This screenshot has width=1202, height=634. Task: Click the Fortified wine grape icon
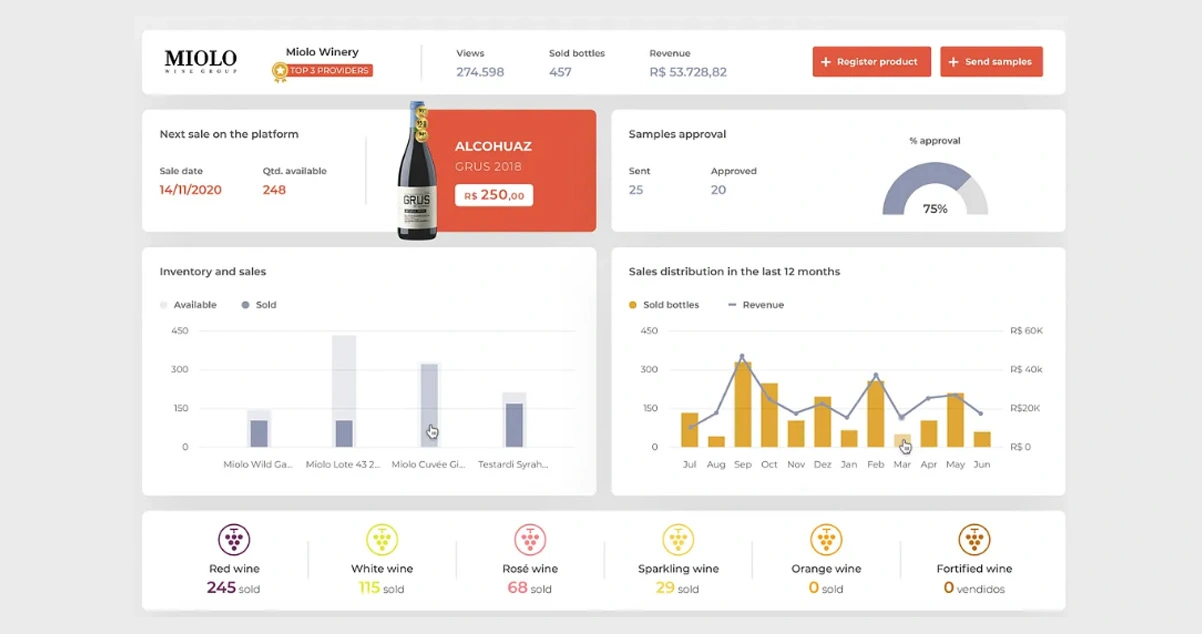click(x=974, y=540)
